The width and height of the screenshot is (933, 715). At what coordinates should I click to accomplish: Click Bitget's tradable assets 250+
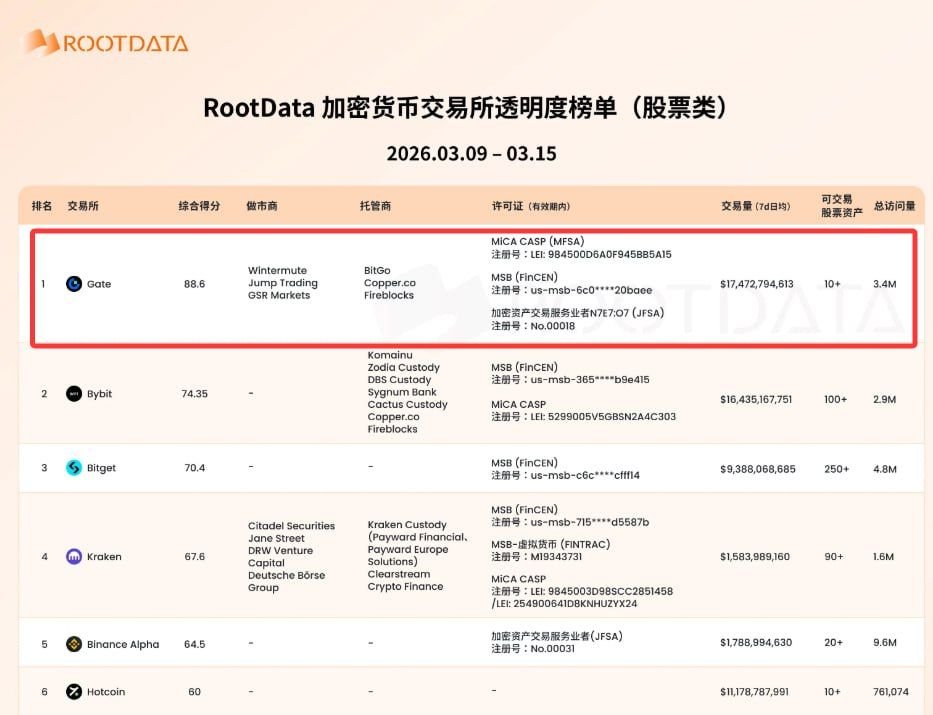tap(837, 469)
